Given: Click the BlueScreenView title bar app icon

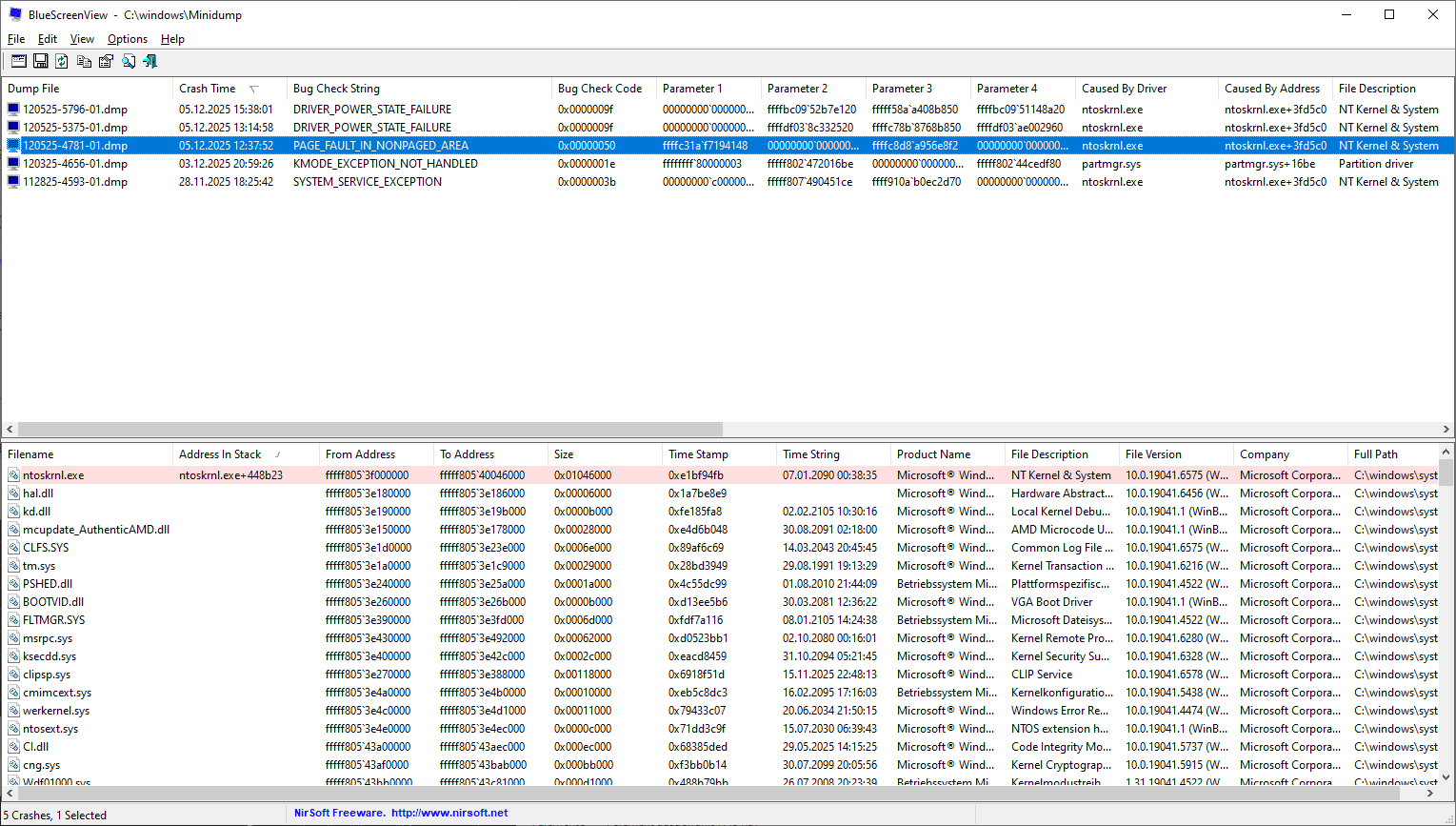Looking at the screenshot, I should [15, 14].
